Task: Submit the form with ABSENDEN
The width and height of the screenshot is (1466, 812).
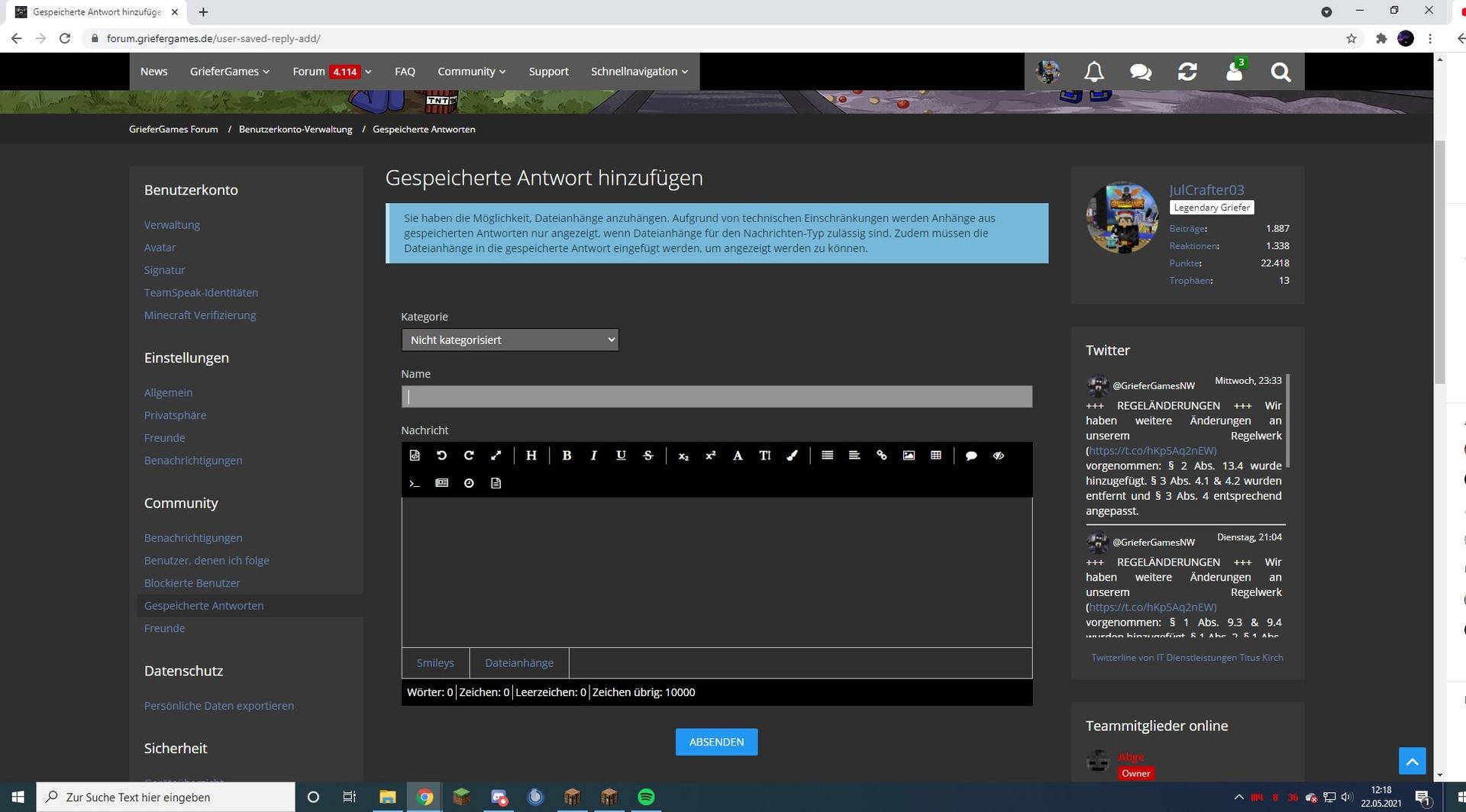Action: [x=716, y=742]
